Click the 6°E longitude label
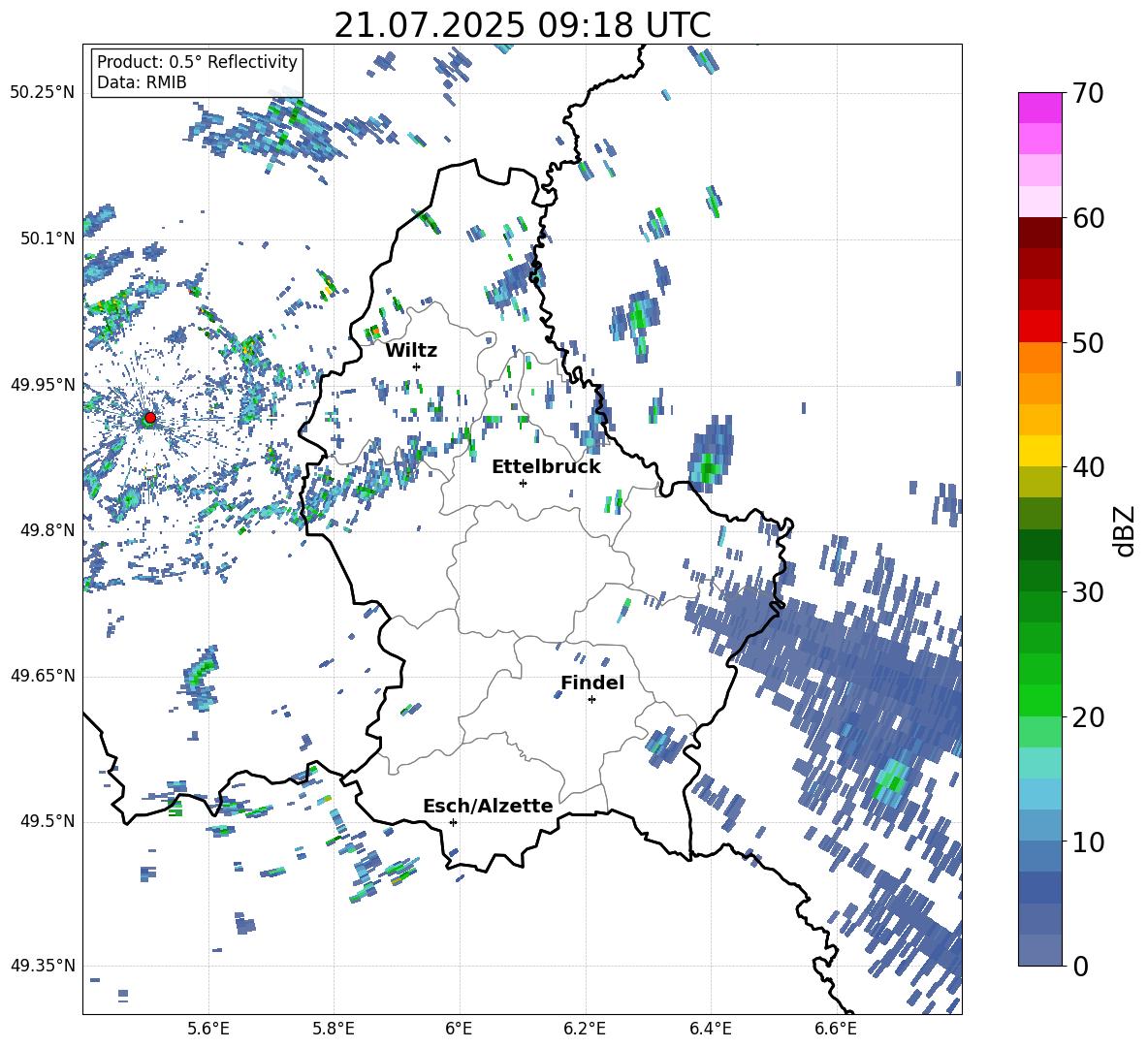 click(x=459, y=1029)
